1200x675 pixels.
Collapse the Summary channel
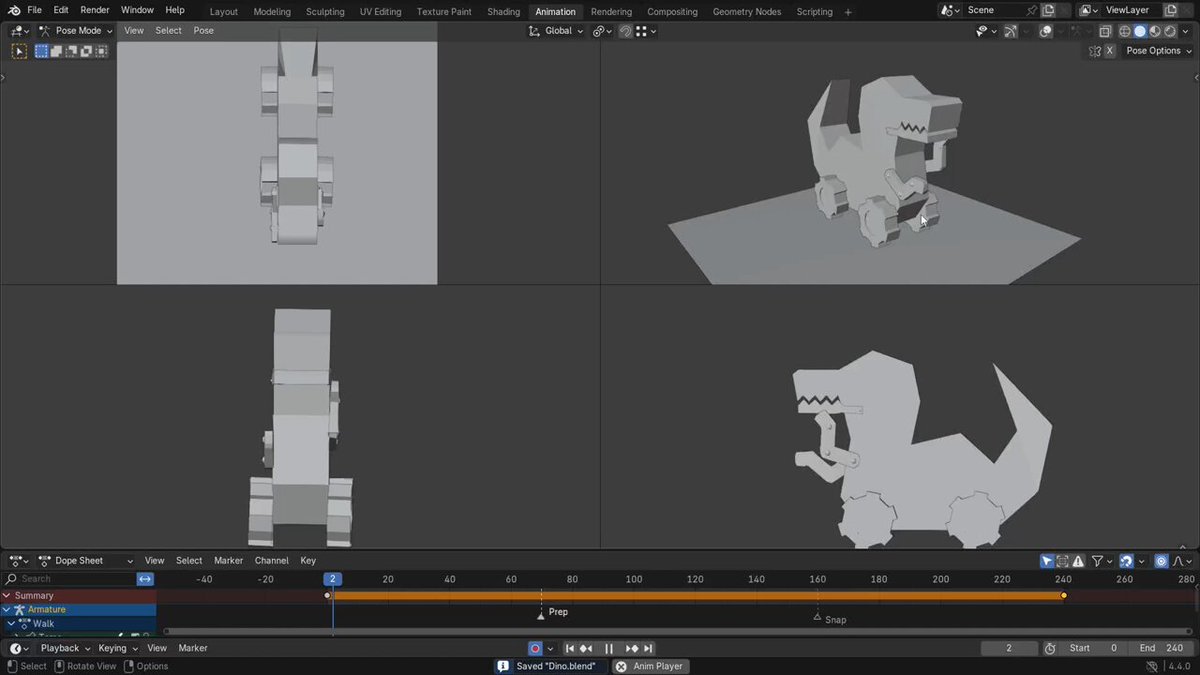(x=8, y=595)
